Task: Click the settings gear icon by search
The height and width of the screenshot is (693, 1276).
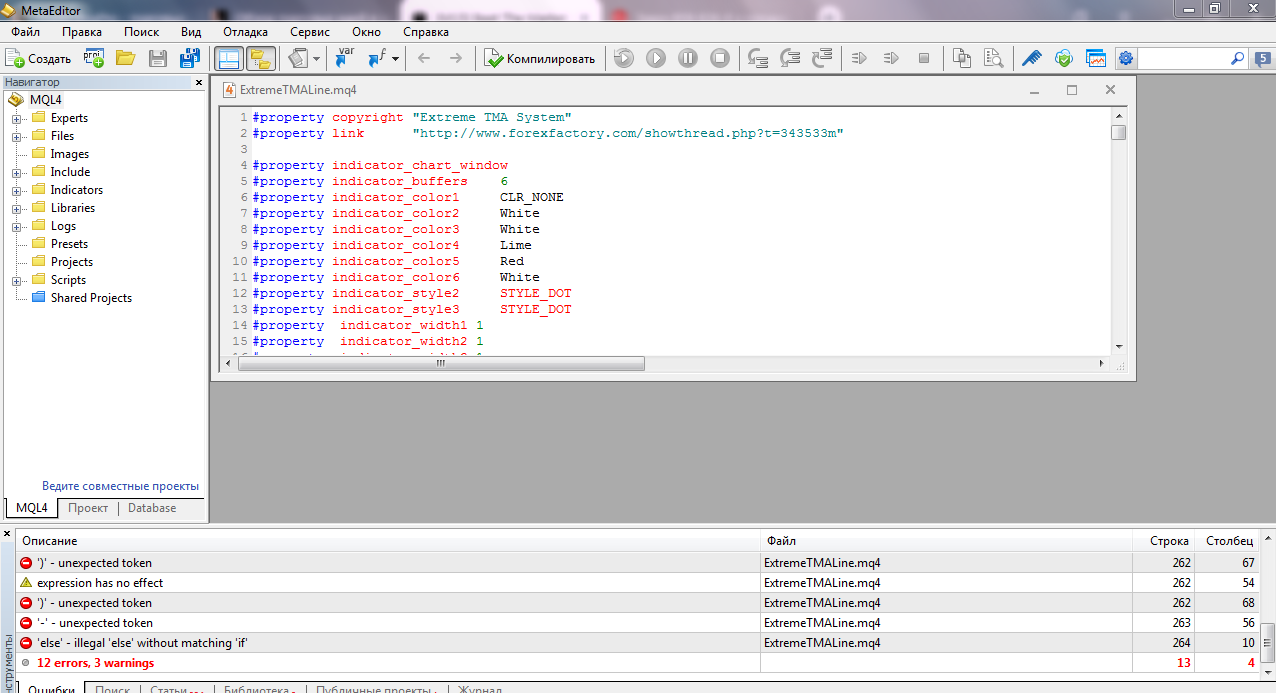Action: (x=1126, y=58)
